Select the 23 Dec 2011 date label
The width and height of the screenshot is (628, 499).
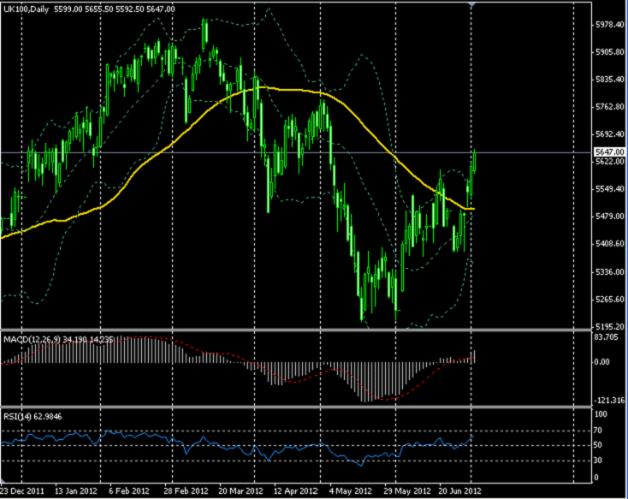(24, 492)
